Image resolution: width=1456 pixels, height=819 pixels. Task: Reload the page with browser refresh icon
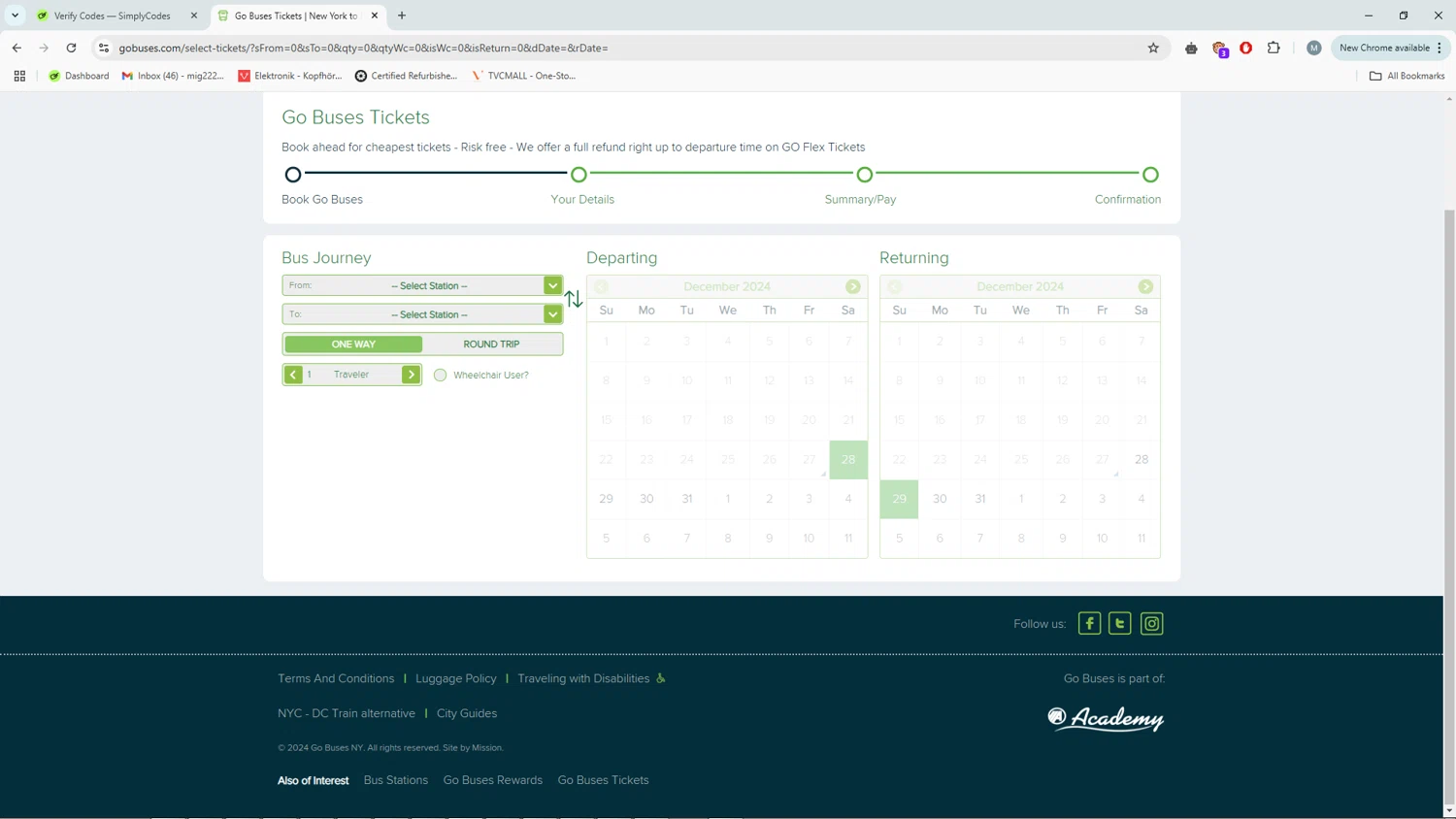[71, 48]
